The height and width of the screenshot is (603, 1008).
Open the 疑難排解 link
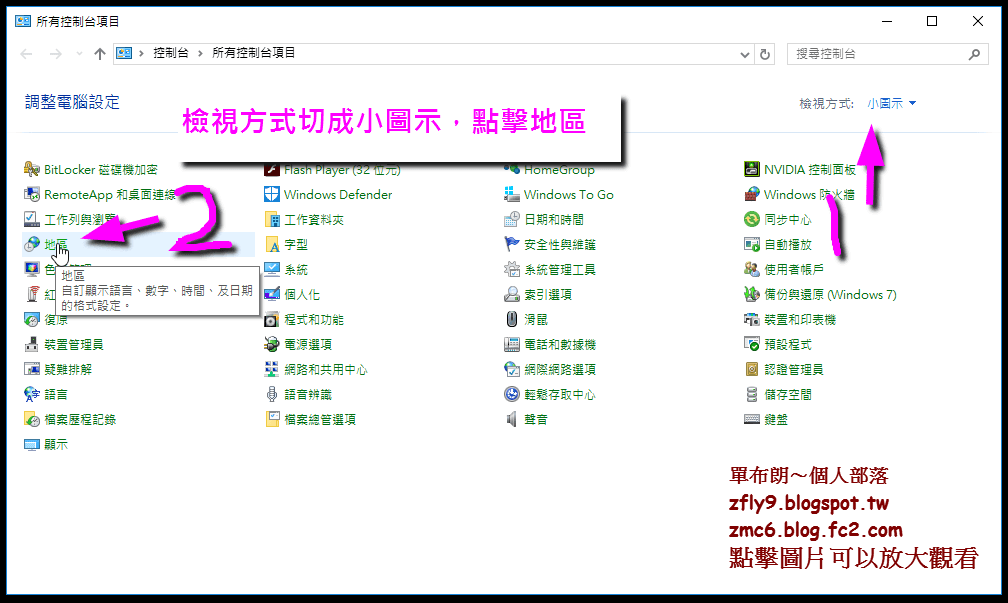(68, 370)
